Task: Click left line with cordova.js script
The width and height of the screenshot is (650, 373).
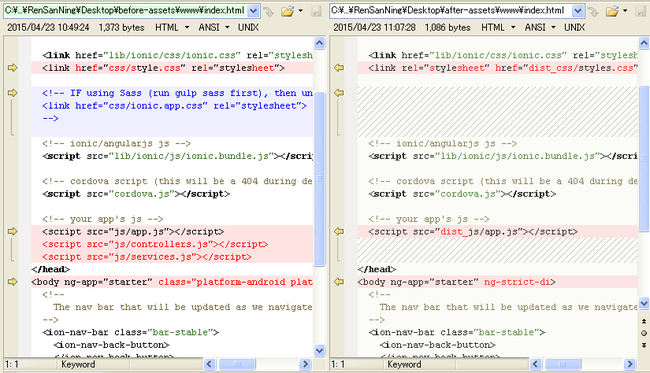Action: (136, 194)
